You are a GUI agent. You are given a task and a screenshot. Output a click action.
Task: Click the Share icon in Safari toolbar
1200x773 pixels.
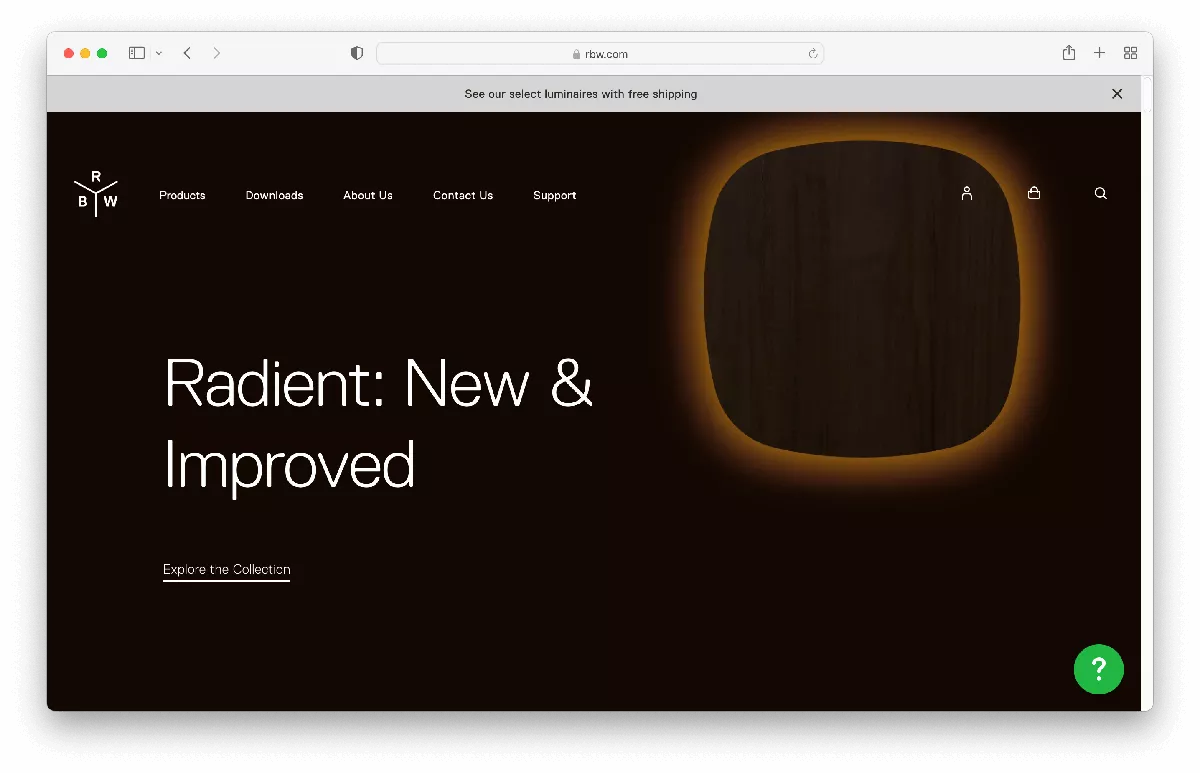click(x=1069, y=52)
